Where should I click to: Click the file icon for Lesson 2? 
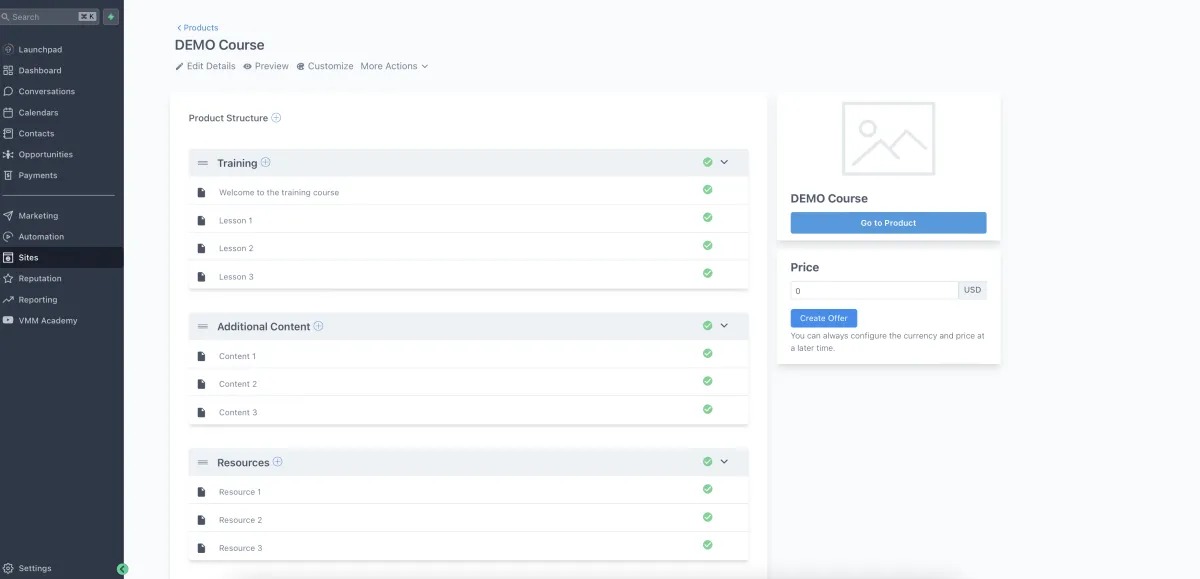coord(201,248)
